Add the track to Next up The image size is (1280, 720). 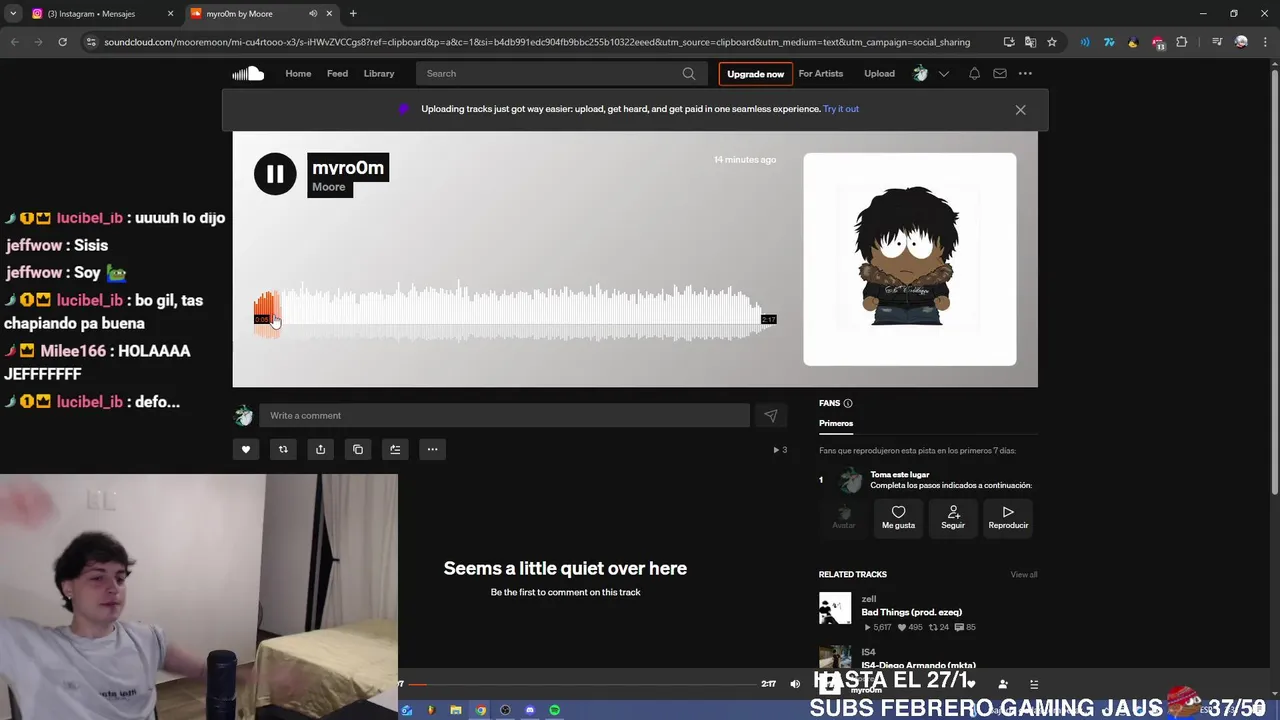pos(395,449)
